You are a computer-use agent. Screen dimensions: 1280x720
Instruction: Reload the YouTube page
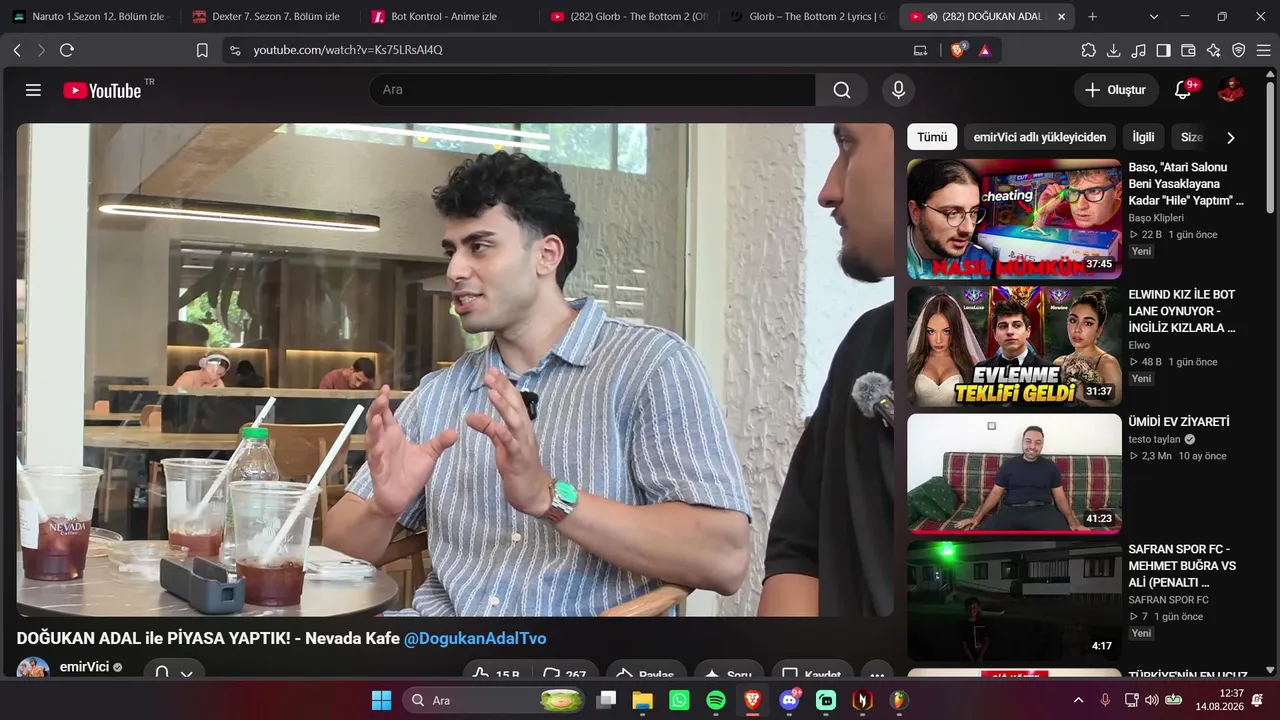tap(67, 50)
